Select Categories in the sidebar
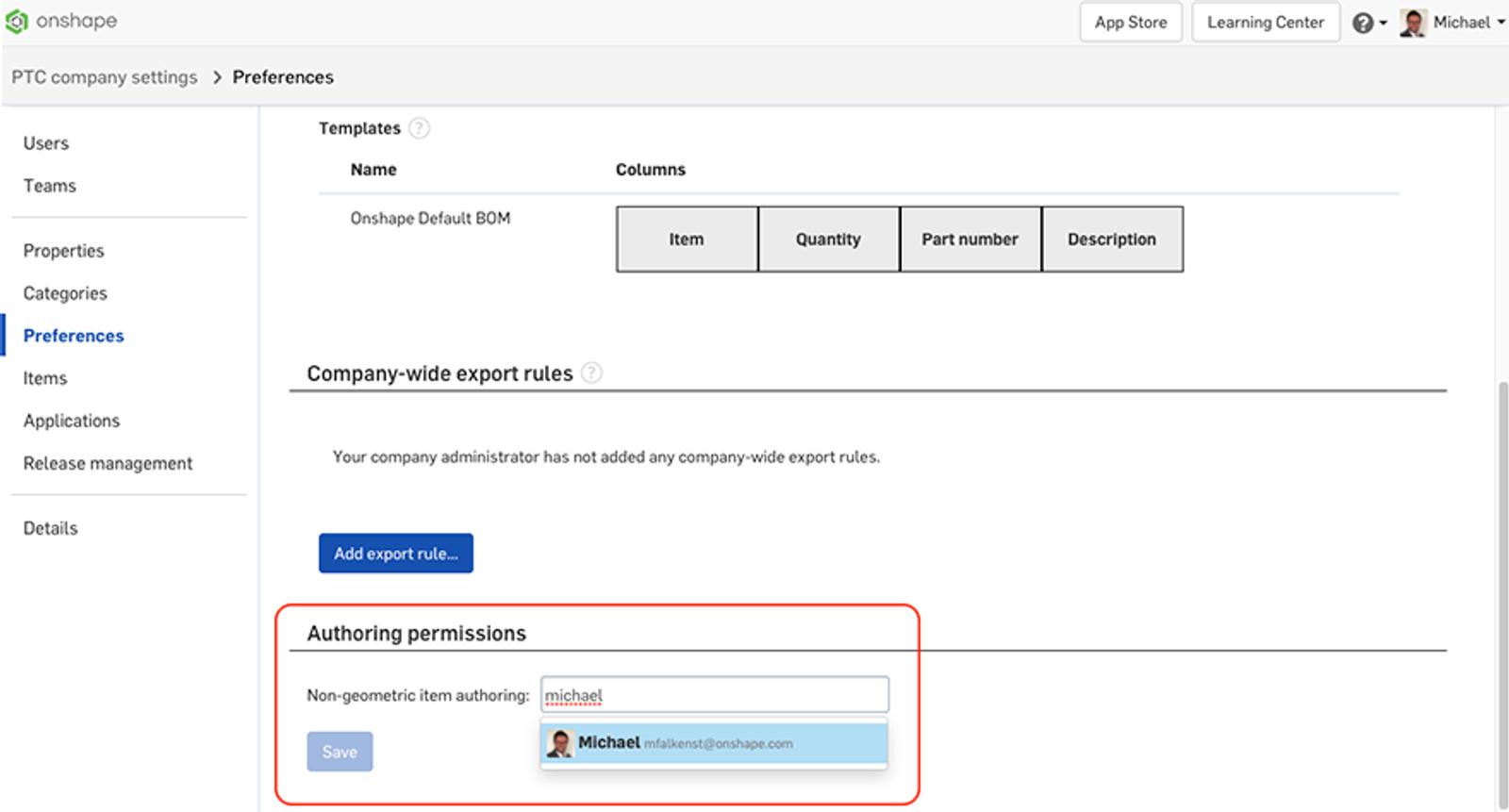Viewport: 1509px width, 812px height. click(65, 293)
